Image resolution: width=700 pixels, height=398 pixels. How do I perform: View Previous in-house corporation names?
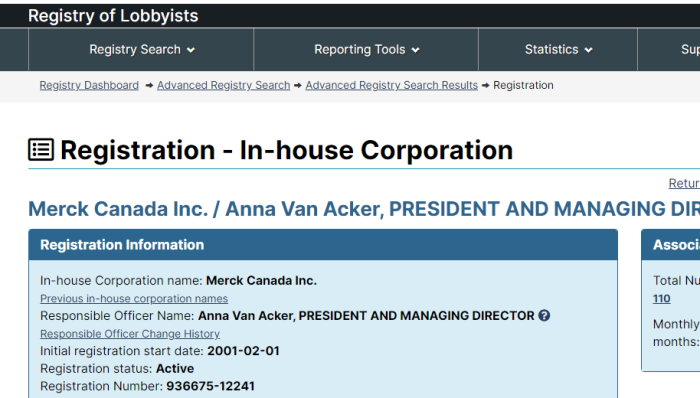click(x=134, y=298)
